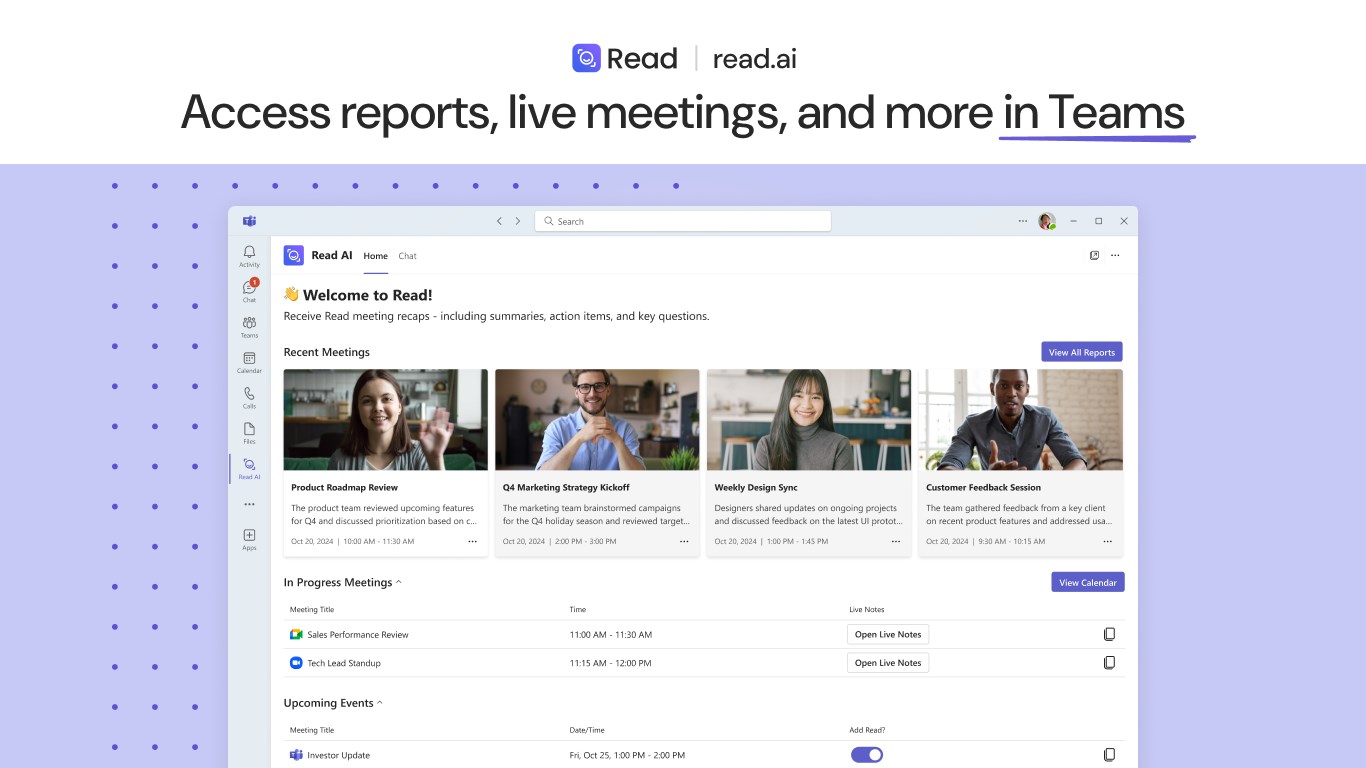This screenshot has height=768, width=1366.
Task: Click the '11:15 AM - 12:00 PM' time
Action: point(611,663)
